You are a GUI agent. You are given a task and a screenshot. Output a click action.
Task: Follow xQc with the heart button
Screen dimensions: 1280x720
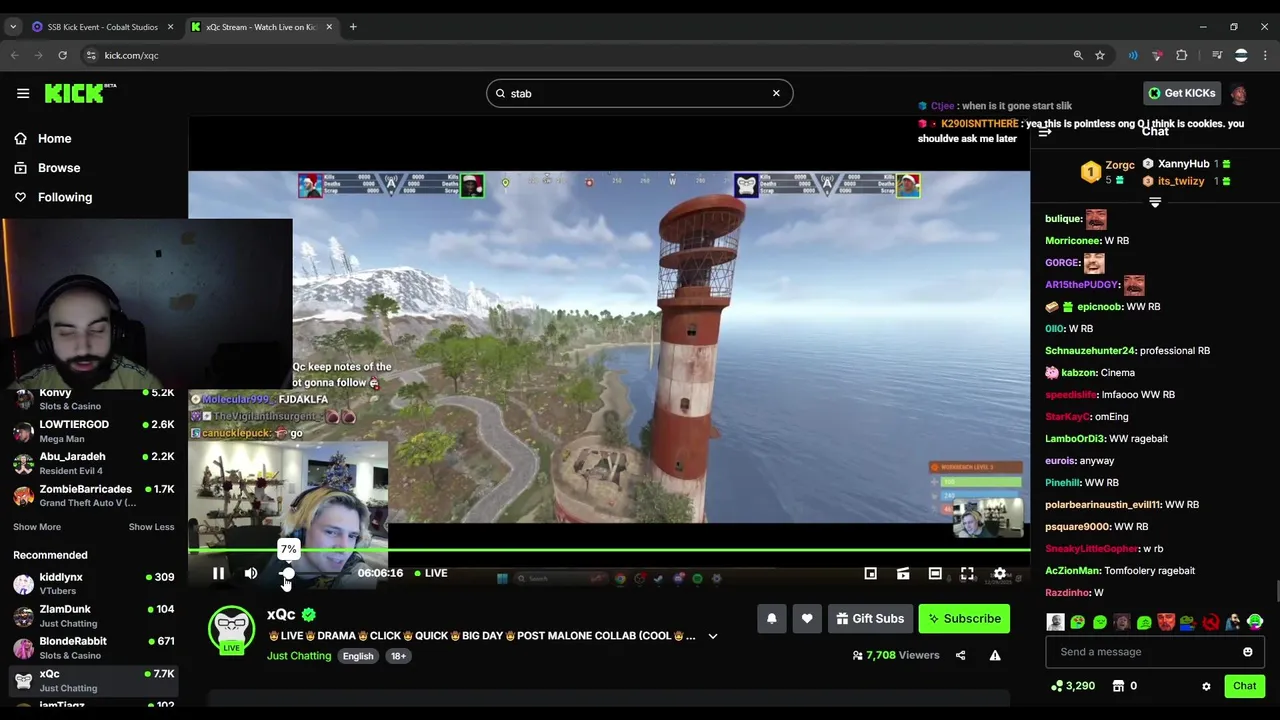pos(807,619)
